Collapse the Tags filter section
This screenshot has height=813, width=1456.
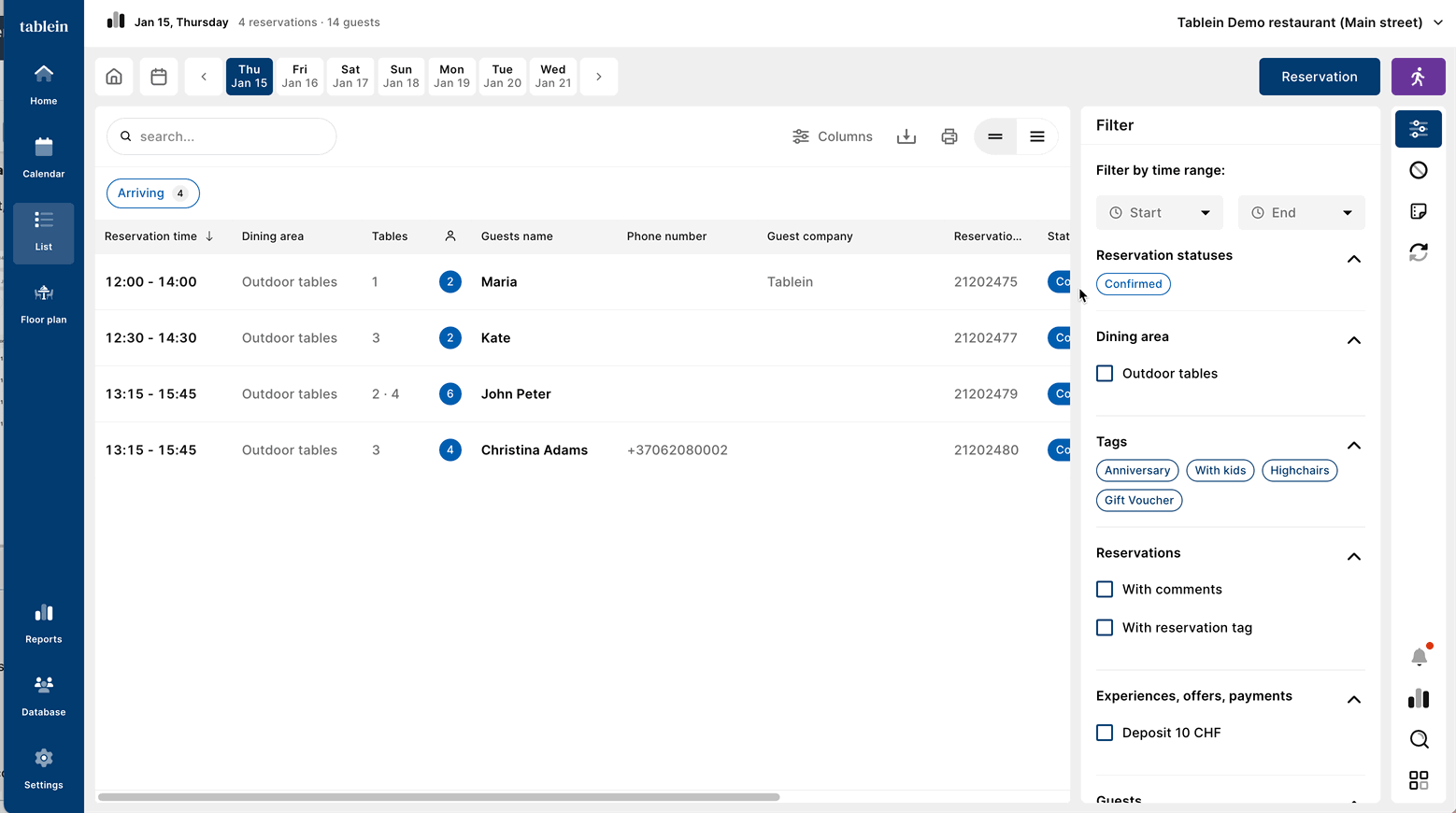[1353, 445]
